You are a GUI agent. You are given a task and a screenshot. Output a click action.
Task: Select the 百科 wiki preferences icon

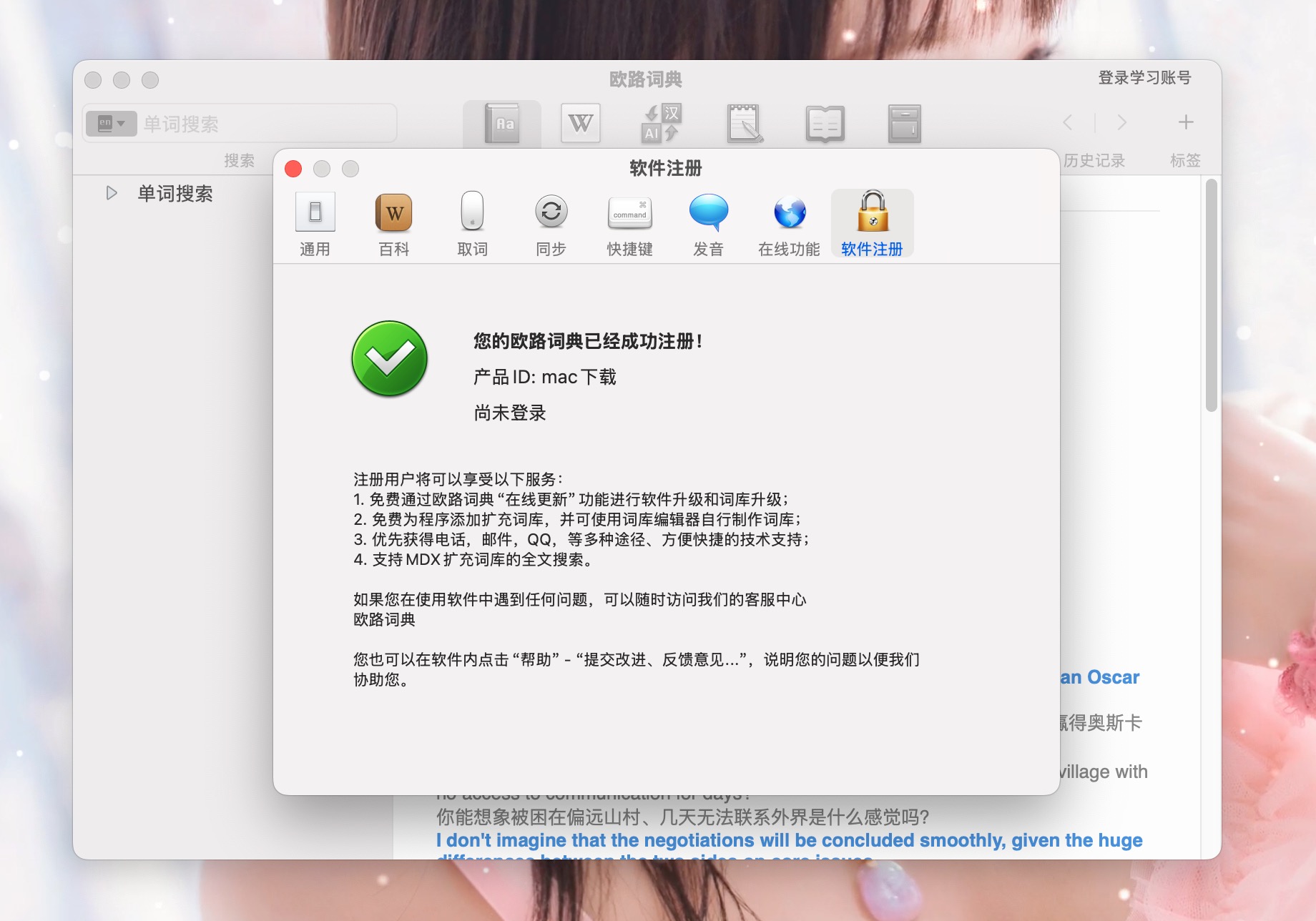click(x=393, y=213)
